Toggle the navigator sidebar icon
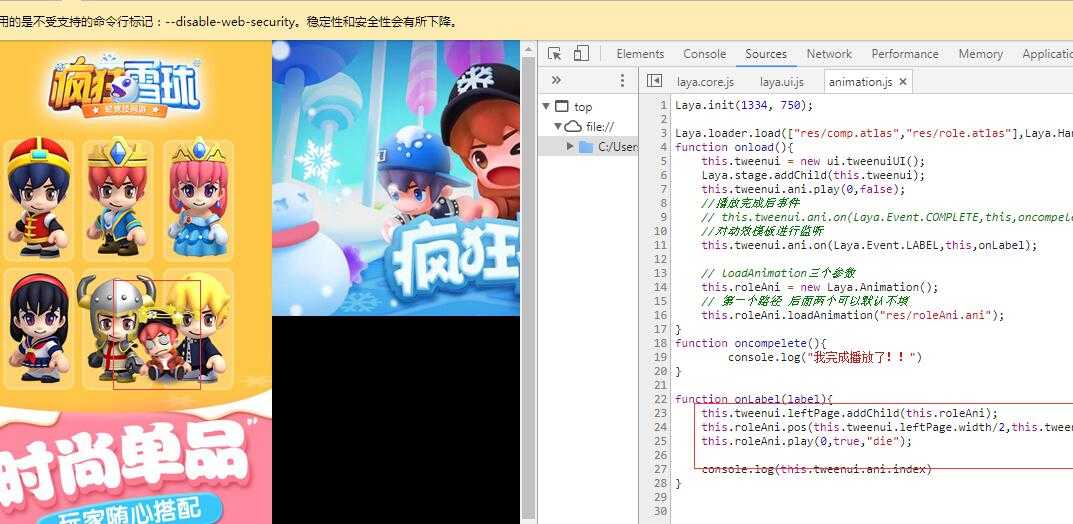 pos(654,81)
